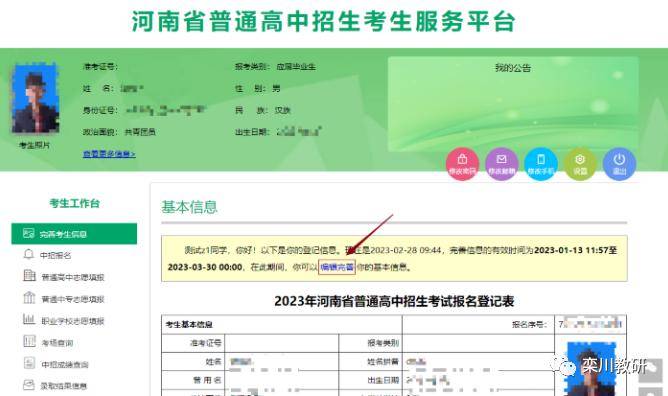Open 普通高中志愿填报 building icon item
The height and width of the screenshot is (396, 668).
click(x=64, y=277)
